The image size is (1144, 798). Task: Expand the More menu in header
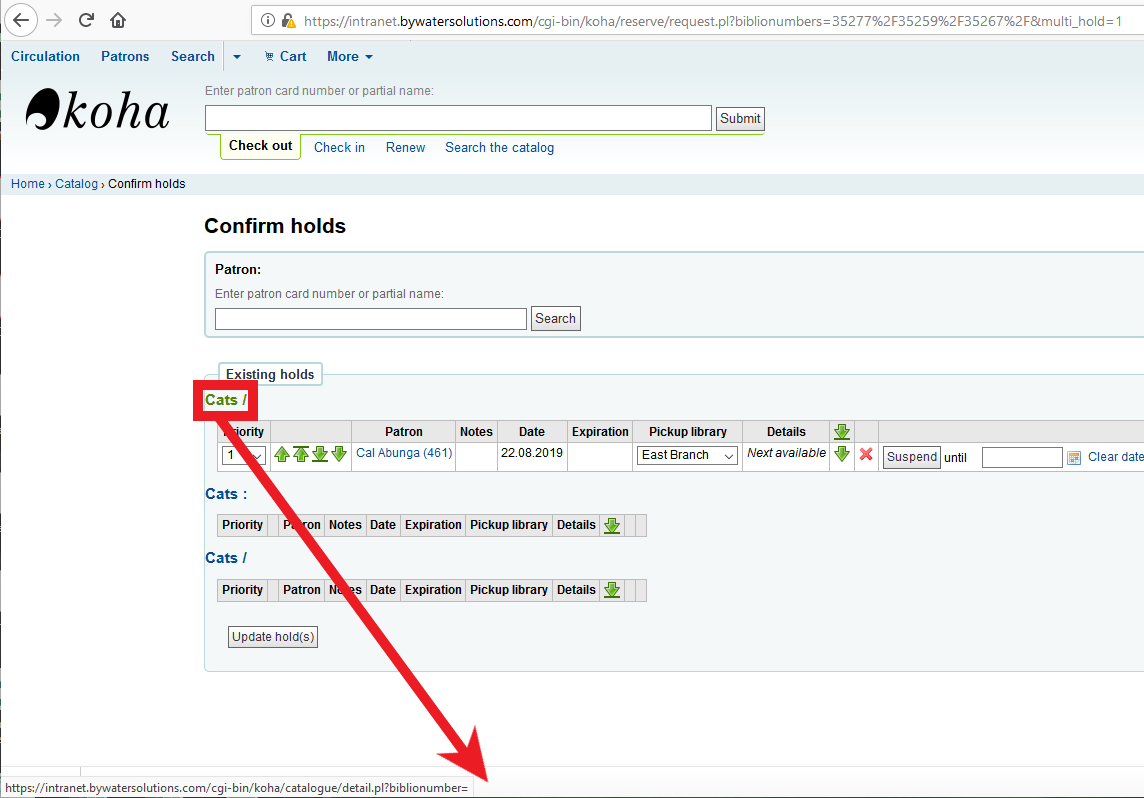click(350, 56)
